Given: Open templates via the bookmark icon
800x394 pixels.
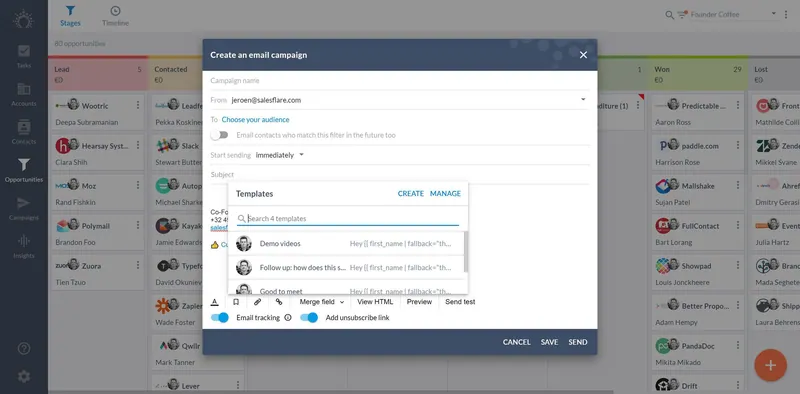Looking at the screenshot, I should [236, 302].
